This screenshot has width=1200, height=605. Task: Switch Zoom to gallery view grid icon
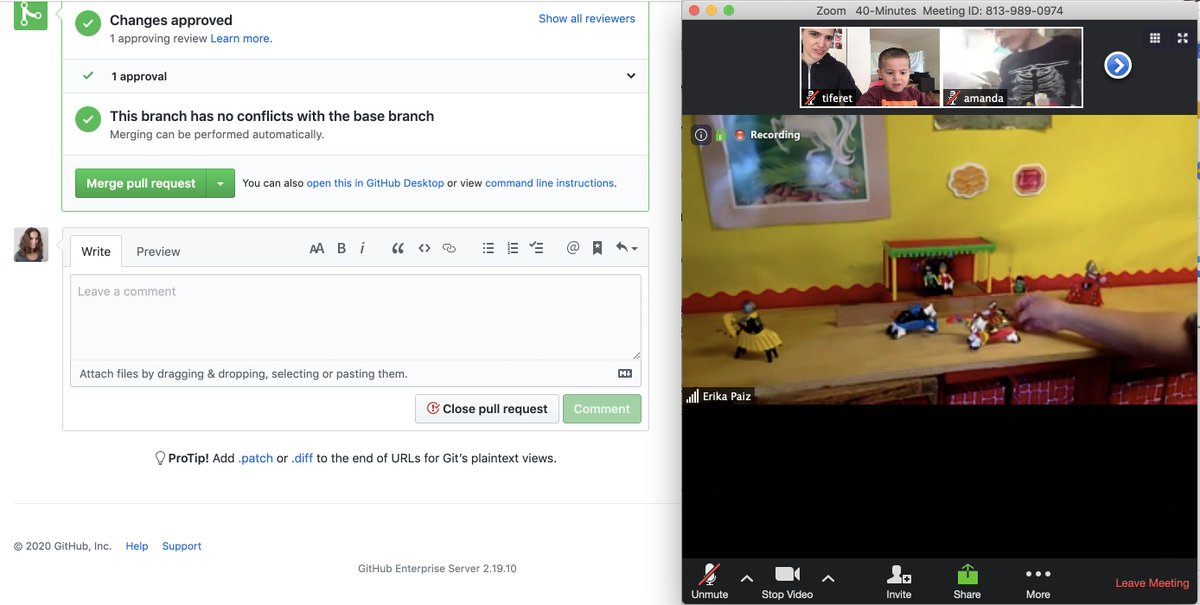click(x=1154, y=37)
